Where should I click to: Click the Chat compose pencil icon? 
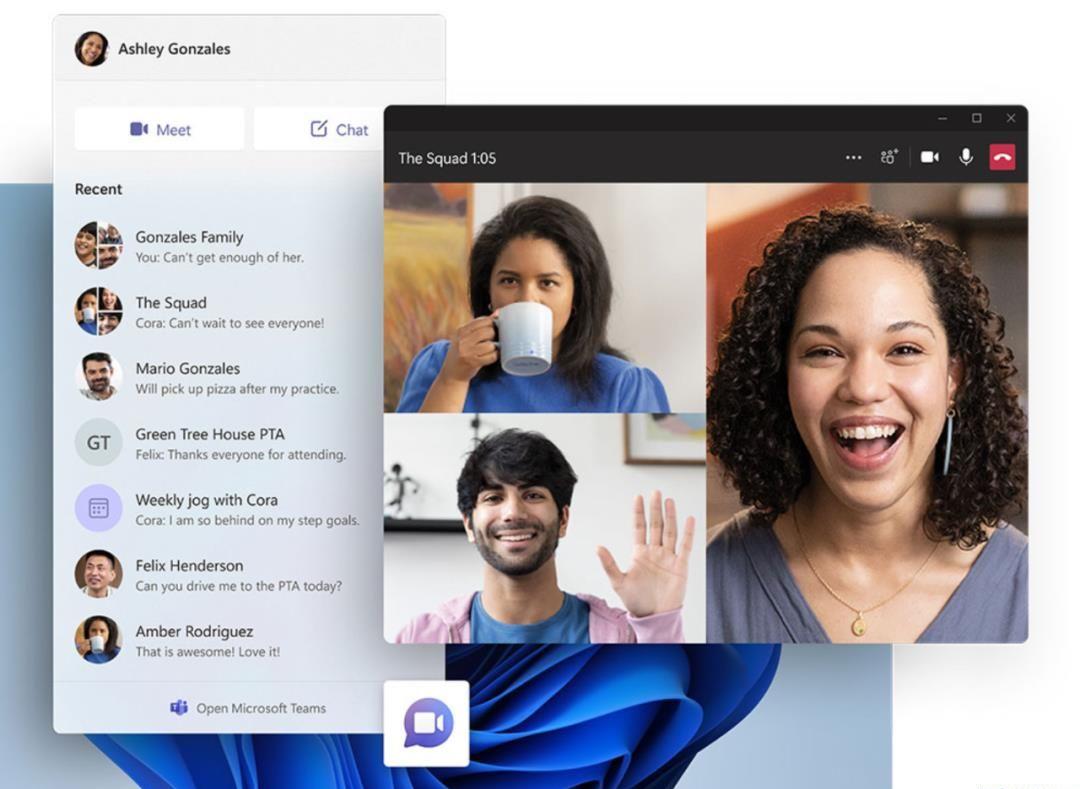coord(319,129)
